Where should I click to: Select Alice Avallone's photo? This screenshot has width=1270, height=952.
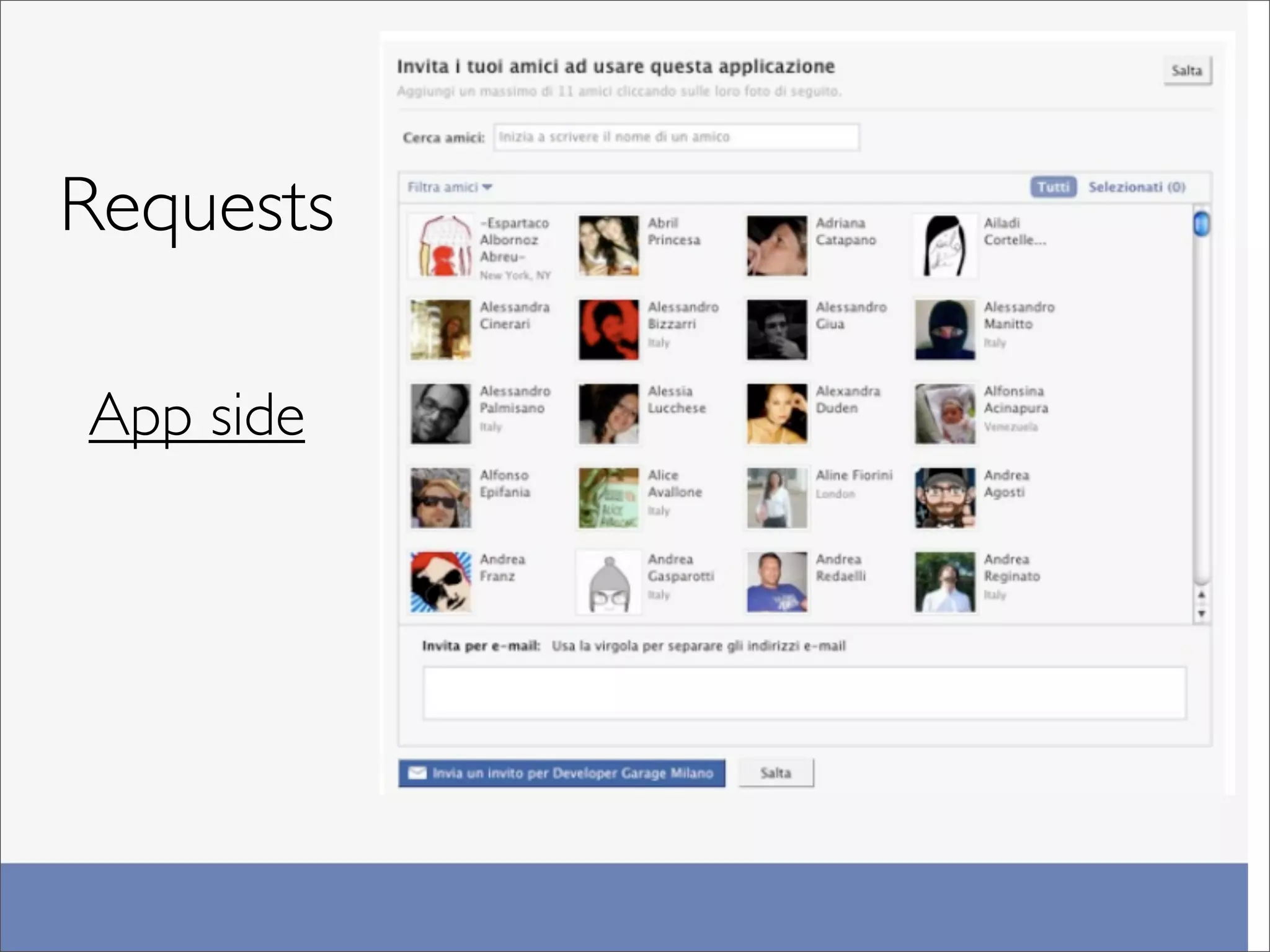609,498
